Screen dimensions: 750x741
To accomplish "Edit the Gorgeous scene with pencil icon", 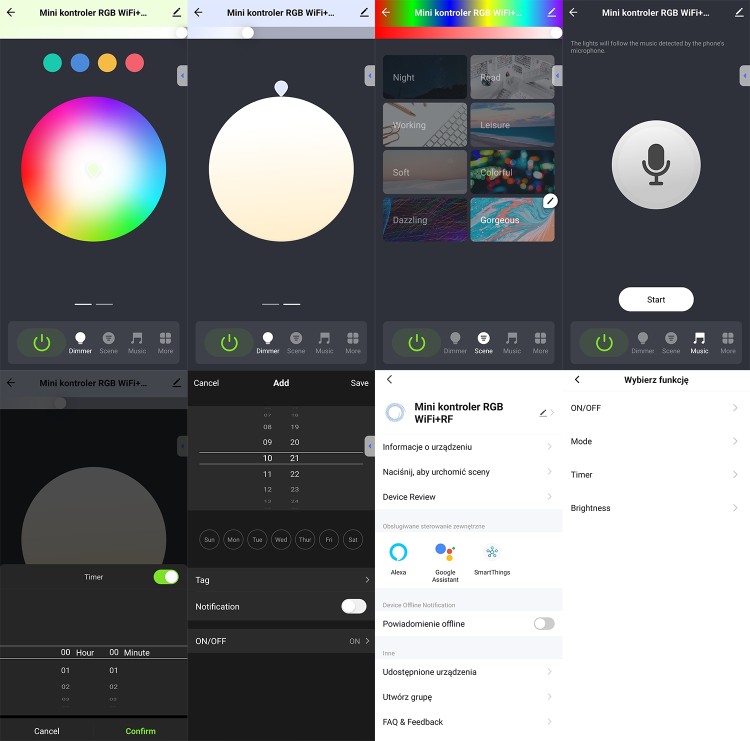I will click(x=550, y=201).
